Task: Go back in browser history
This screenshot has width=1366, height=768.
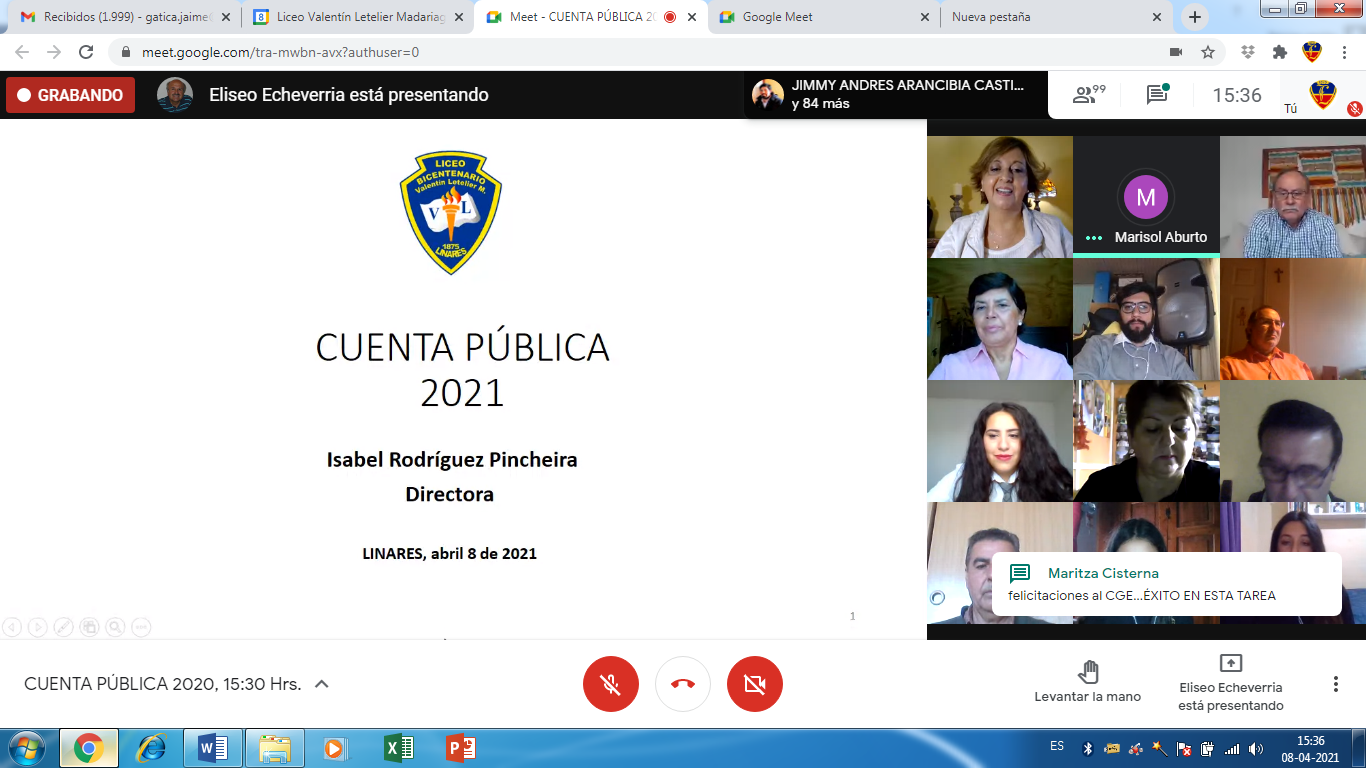Action: pyautogui.click(x=22, y=52)
